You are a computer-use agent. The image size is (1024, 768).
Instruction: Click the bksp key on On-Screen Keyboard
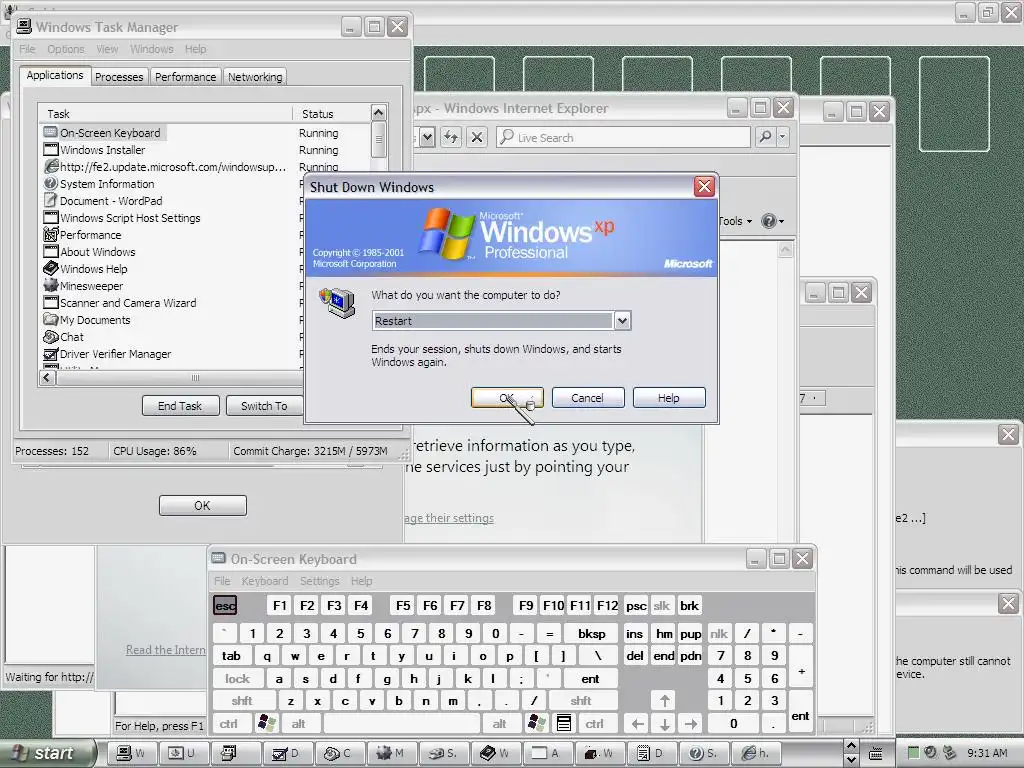(592, 633)
